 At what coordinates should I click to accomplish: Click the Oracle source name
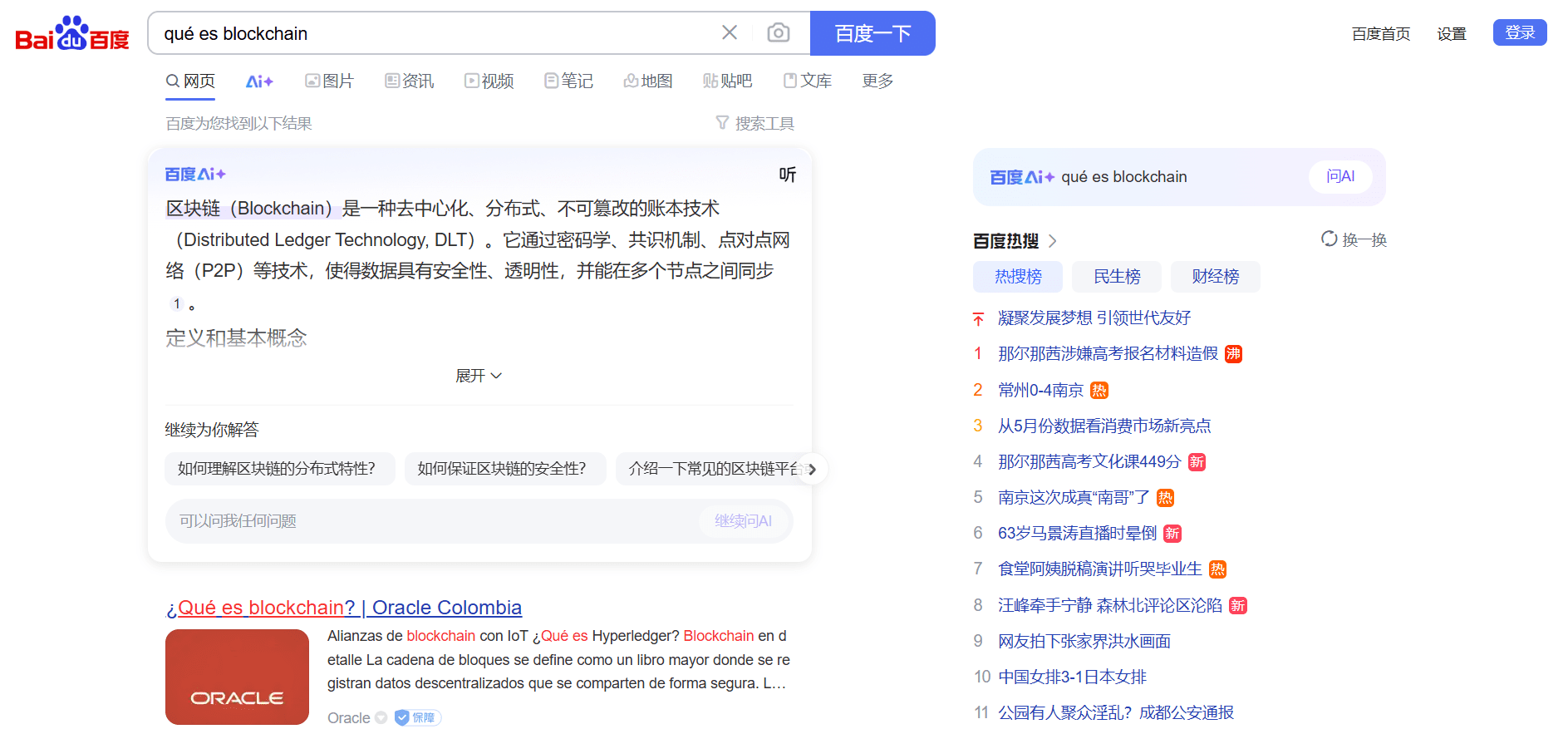[348, 717]
